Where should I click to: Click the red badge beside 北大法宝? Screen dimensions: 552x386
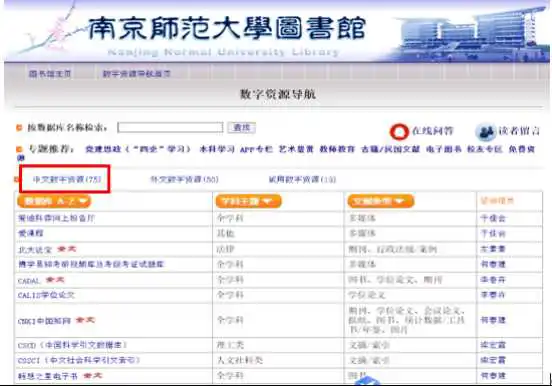[x=67, y=249]
